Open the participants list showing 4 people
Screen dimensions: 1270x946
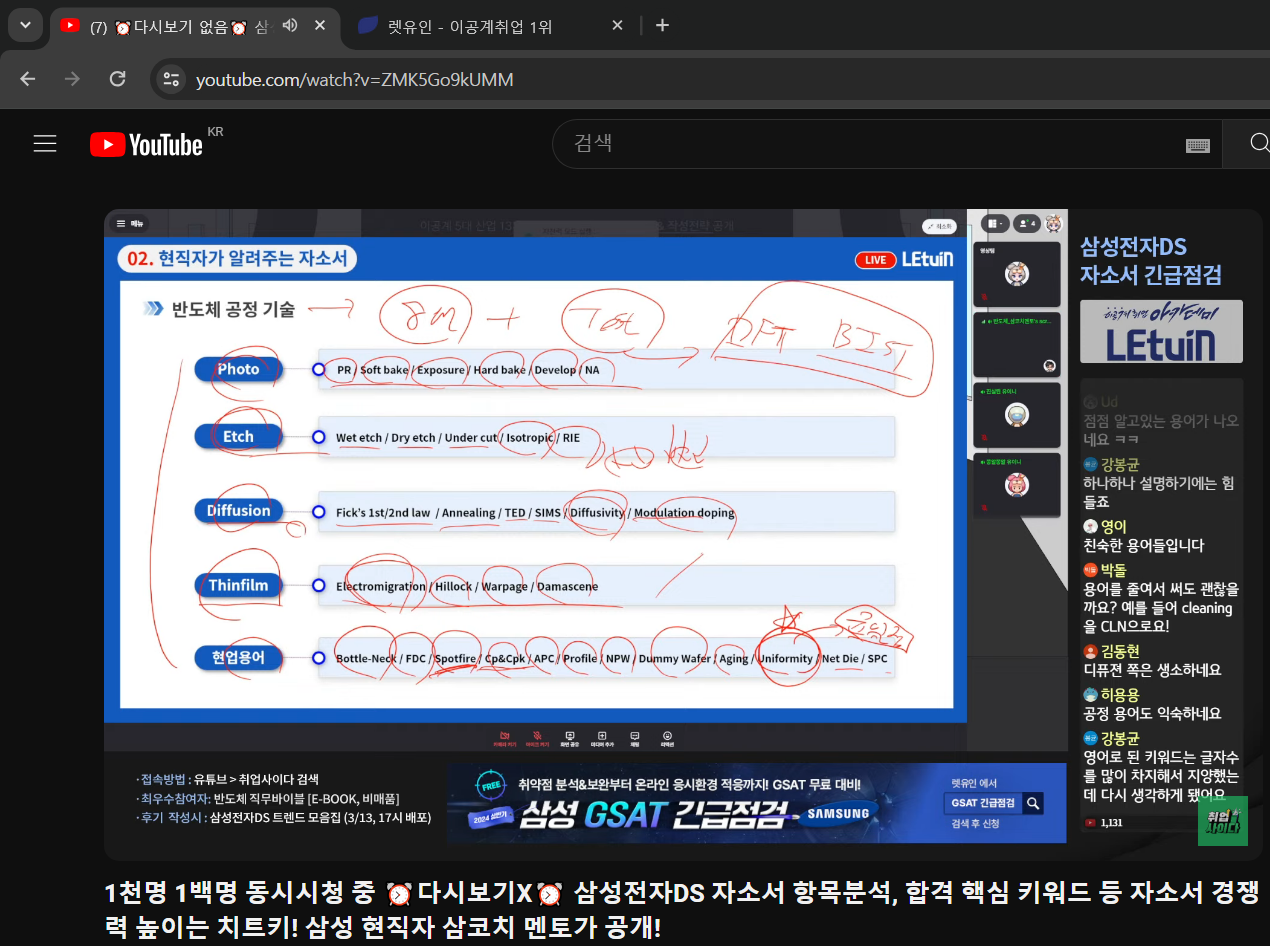(1025, 224)
